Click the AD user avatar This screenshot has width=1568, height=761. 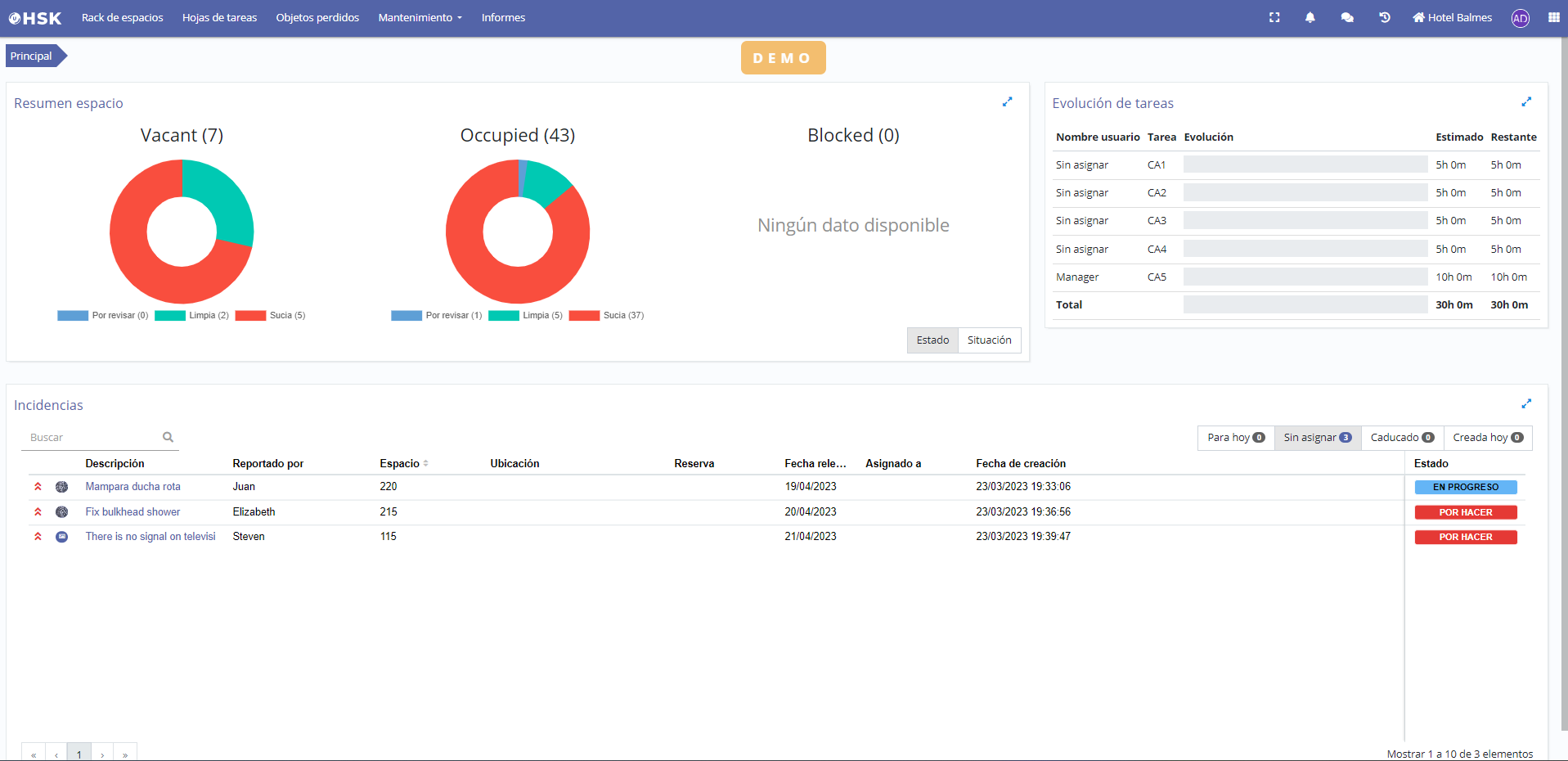point(1521,18)
